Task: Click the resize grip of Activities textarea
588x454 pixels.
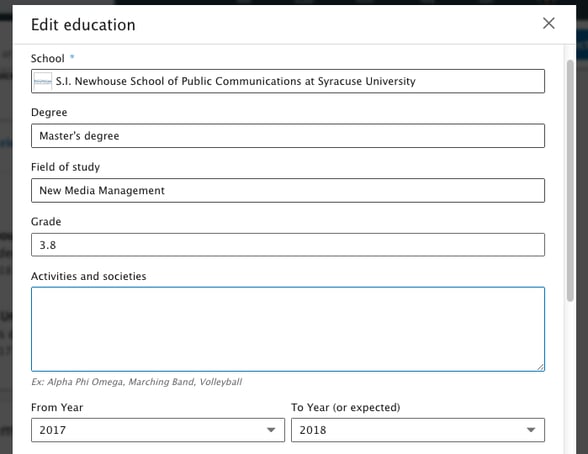Action: point(540,367)
